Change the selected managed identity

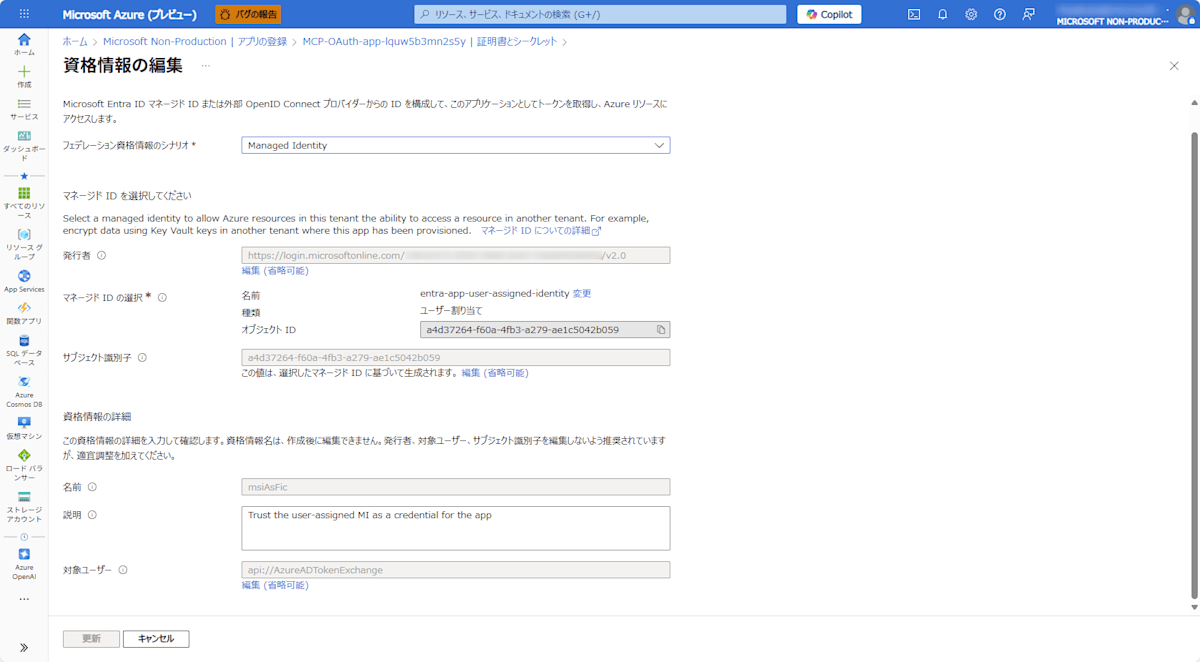pyautogui.click(x=582, y=293)
